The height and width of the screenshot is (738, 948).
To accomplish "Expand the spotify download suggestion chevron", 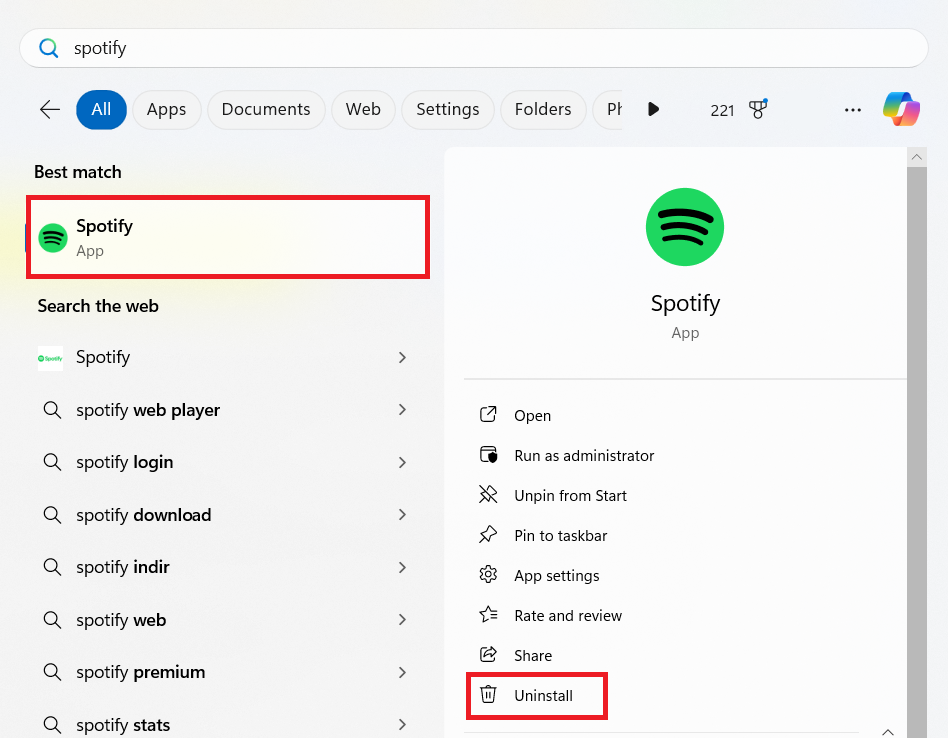I will [x=402, y=515].
